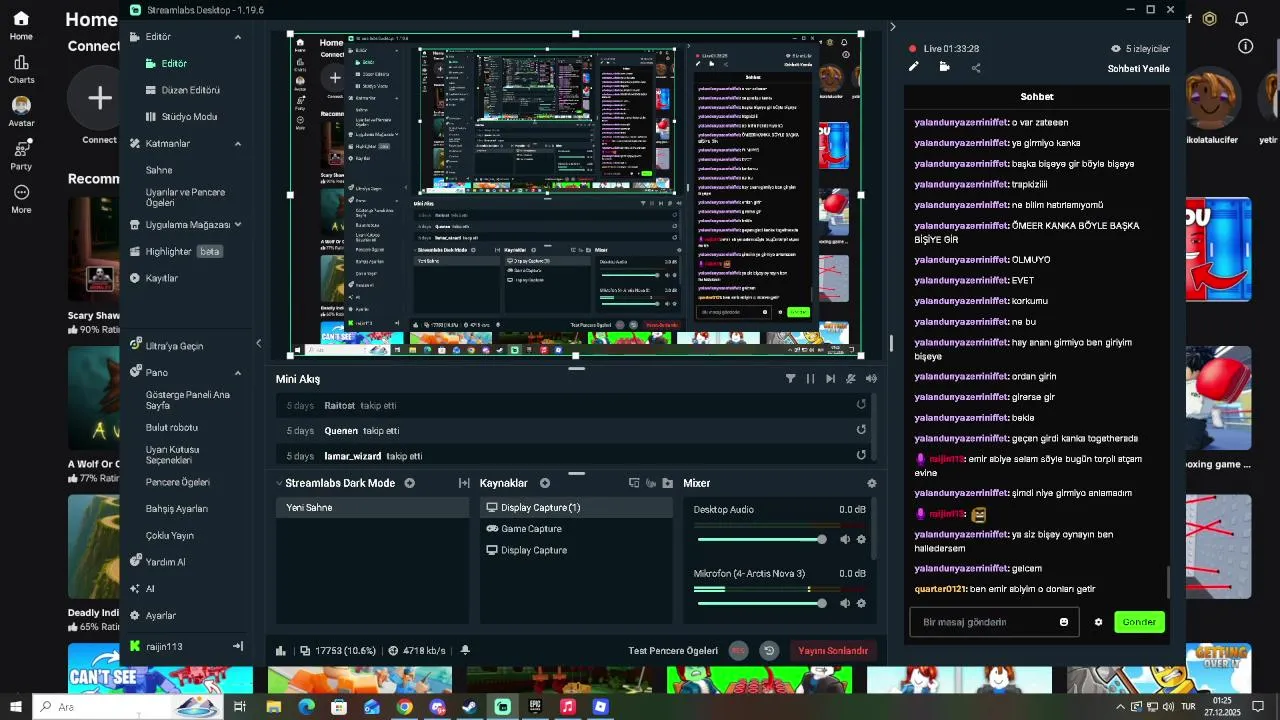Image resolution: width=1280 pixels, height=720 pixels.
Task: Select the Yeni Sahne scene
Action: pos(372,508)
